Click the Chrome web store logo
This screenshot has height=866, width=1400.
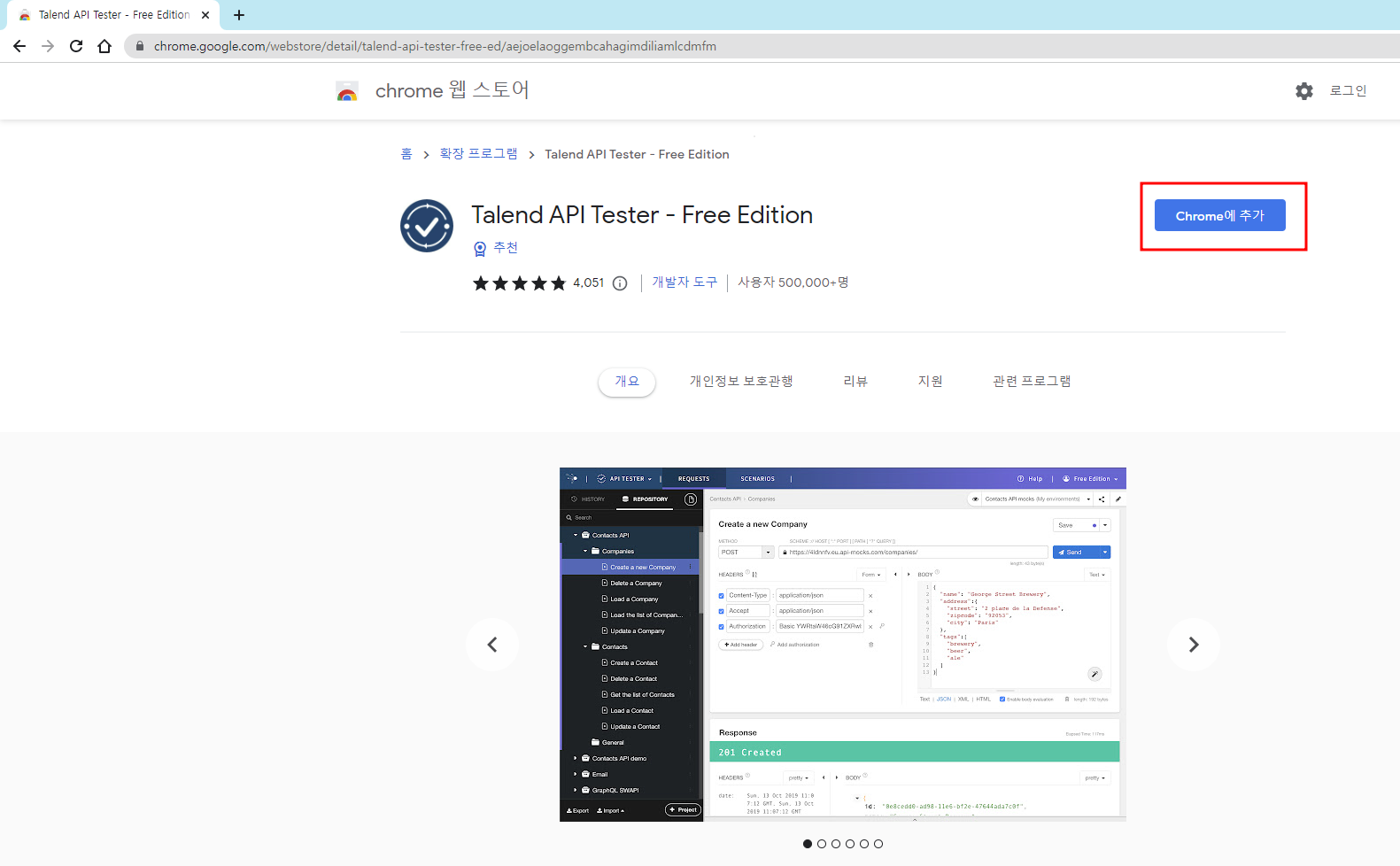(347, 91)
